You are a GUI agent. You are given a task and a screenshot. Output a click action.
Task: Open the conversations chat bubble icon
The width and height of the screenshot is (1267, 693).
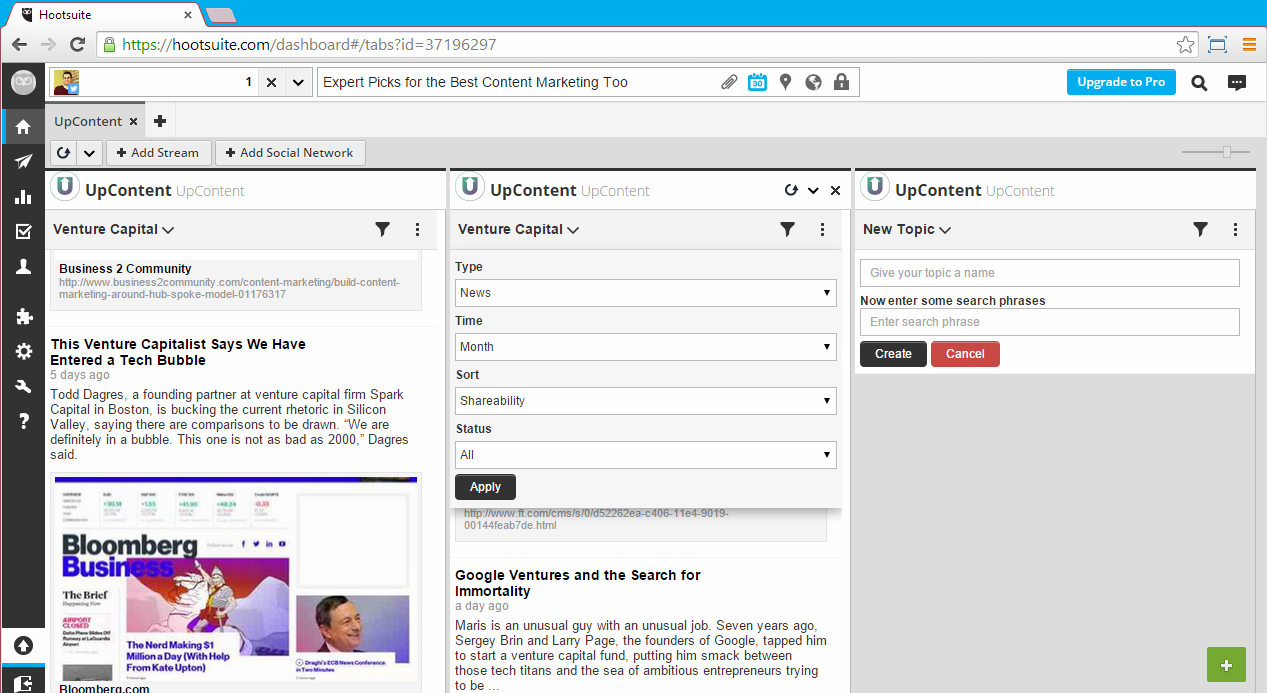1237,83
